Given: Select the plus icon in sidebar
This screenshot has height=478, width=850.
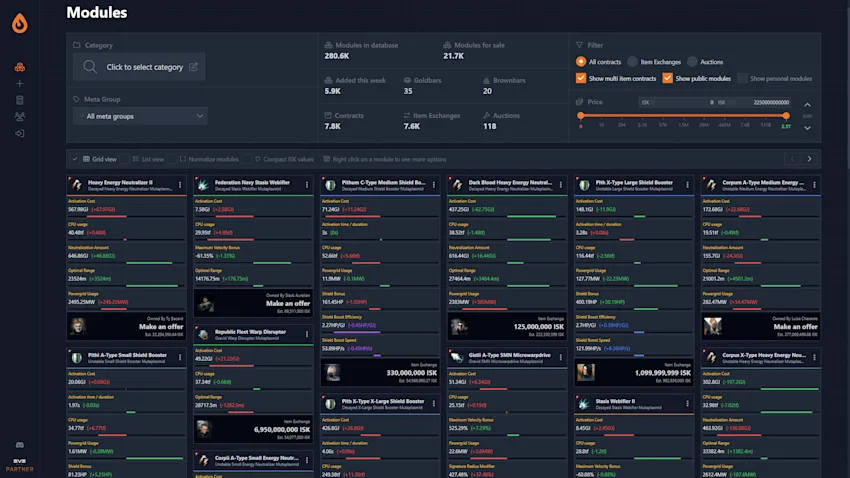Looking at the screenshot, I should pos(20,83).
